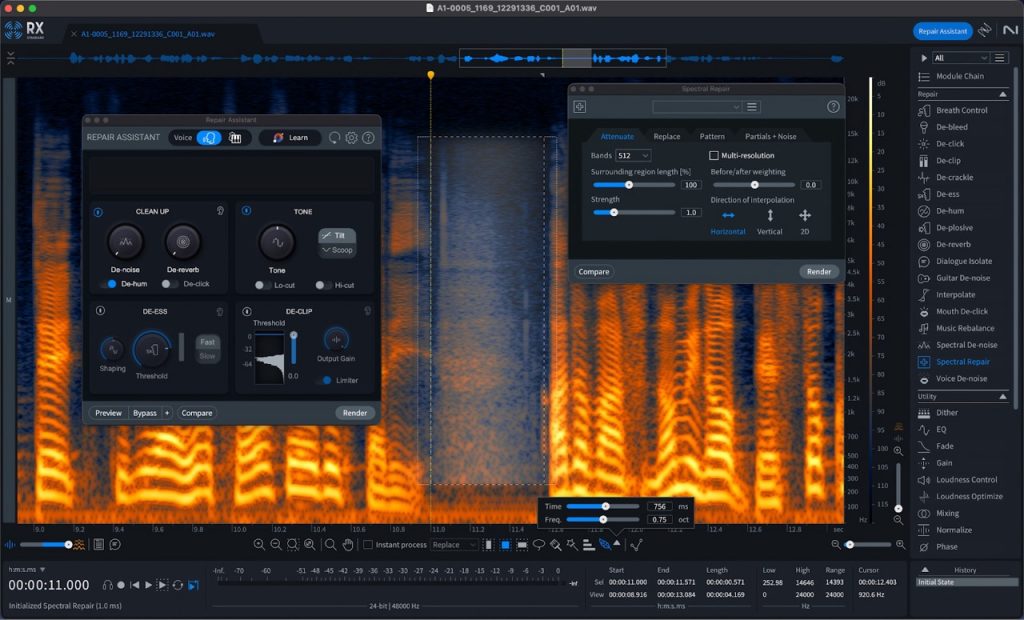
Task: Enable the Multi-resolution checkbox
Action: pos(714,156)
